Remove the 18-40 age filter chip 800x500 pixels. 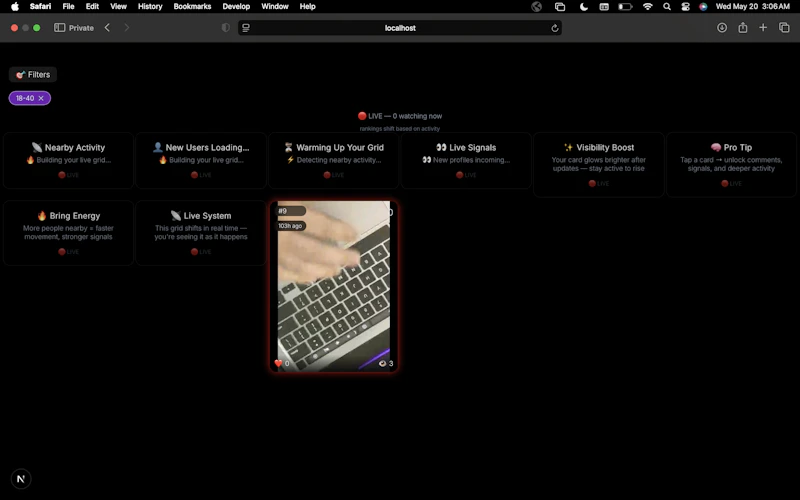41,98
